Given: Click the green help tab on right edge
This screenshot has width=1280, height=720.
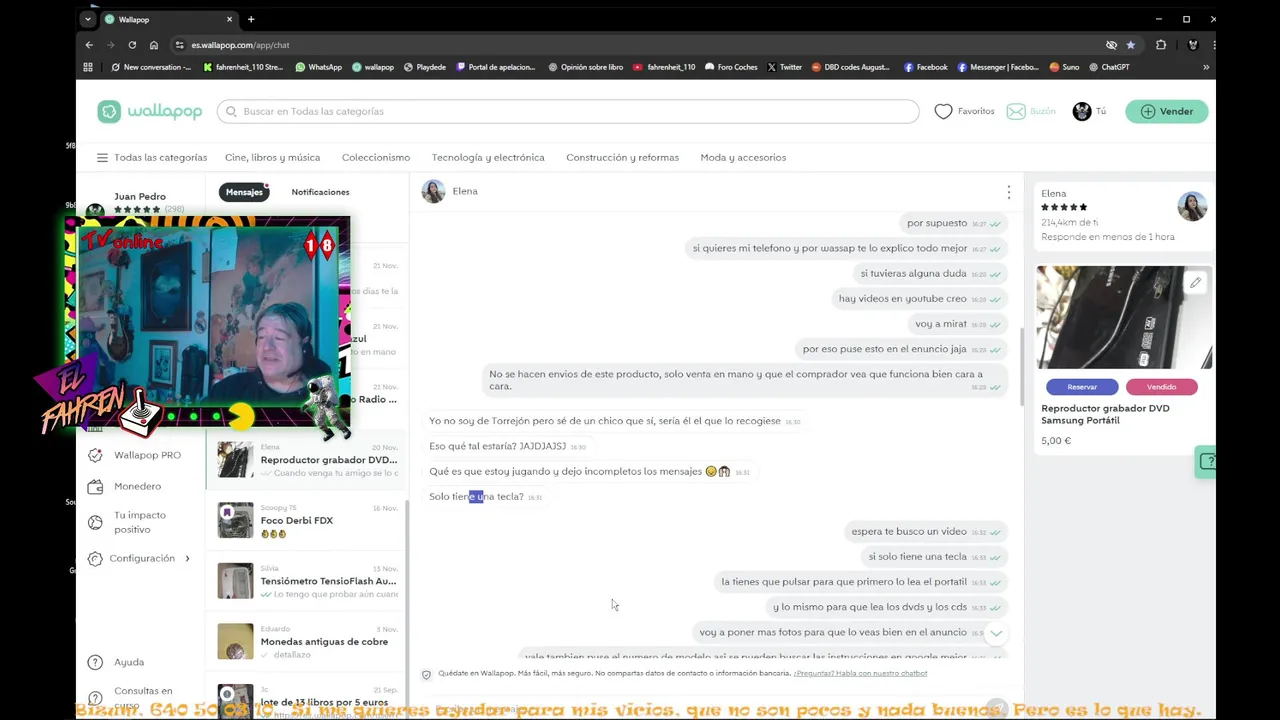Looking at the screenshot, I should (x=1206, y=461).
